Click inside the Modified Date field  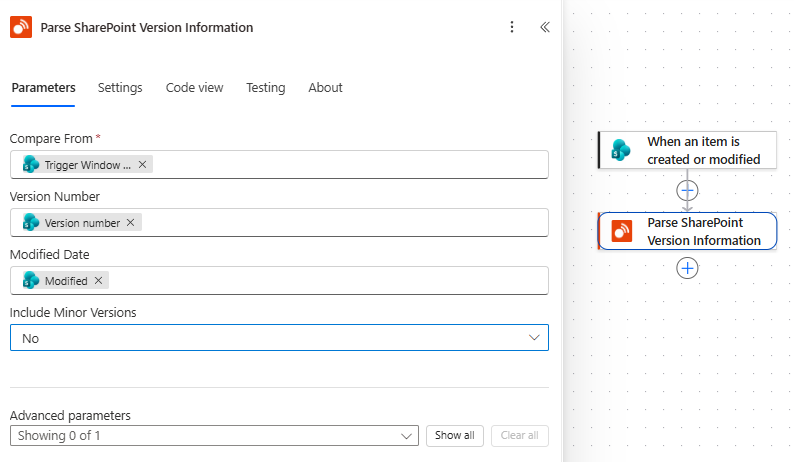(279, 280)
